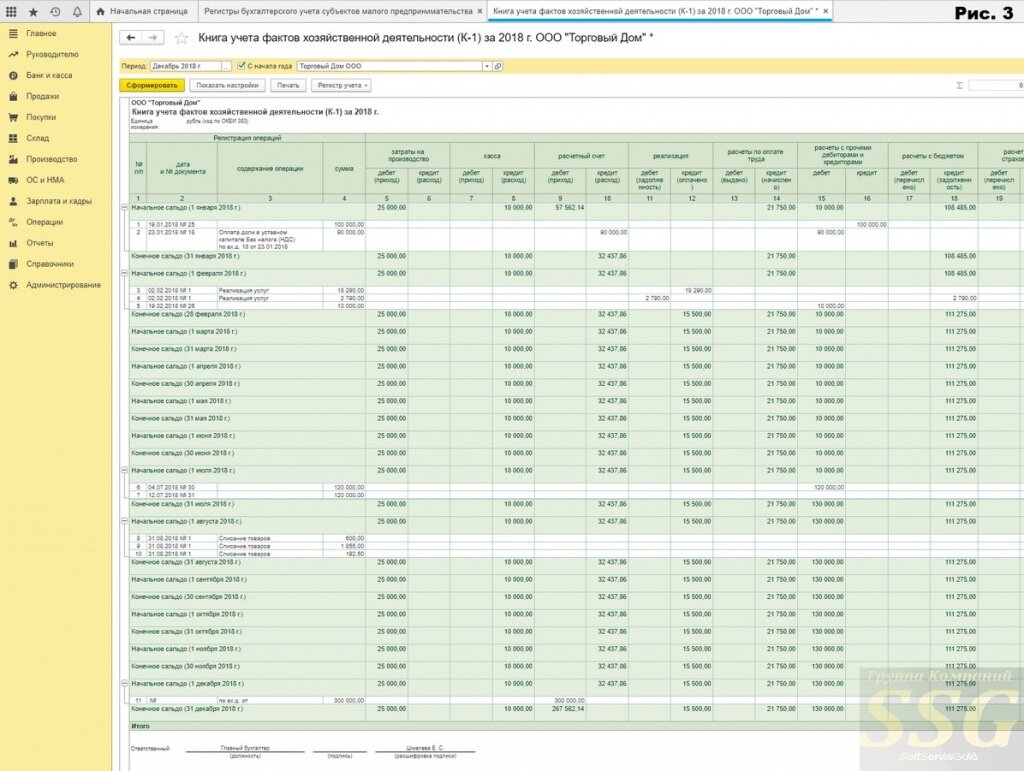Click the Период field Декабрь 2018 г.
The width and height of the screenshot is (1024, 771).
pos(185,66)
